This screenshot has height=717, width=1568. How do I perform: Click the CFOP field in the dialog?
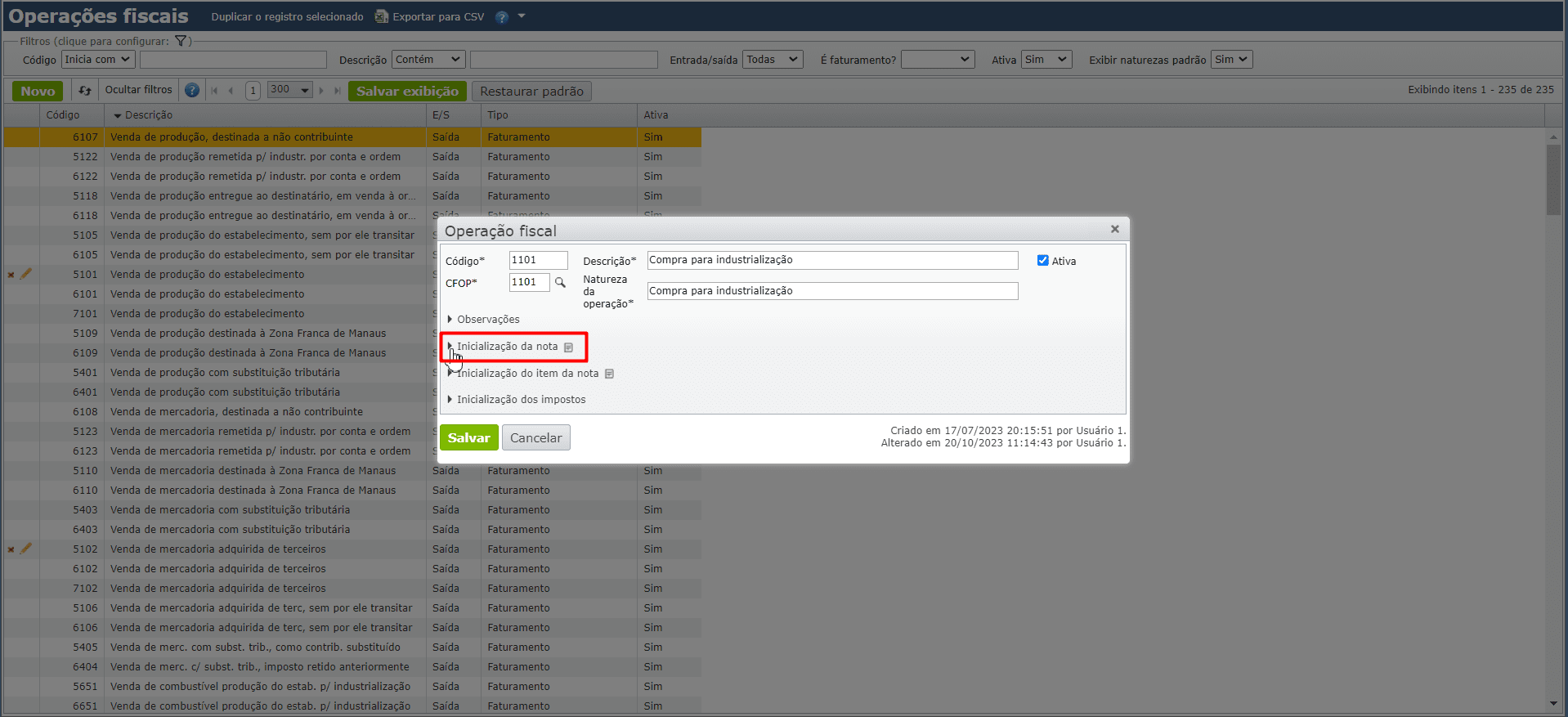(x=529, y=283)
